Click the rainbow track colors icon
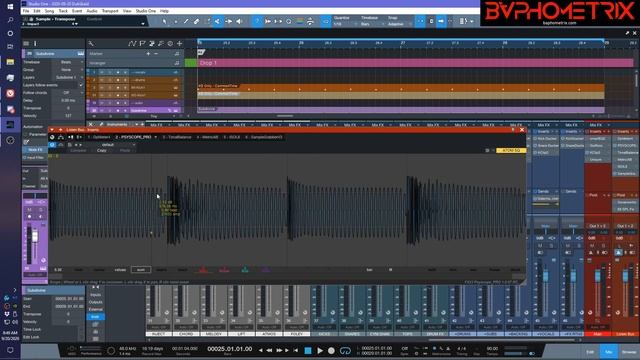This screenshot has height=360, width=640. tap(300, 21)
